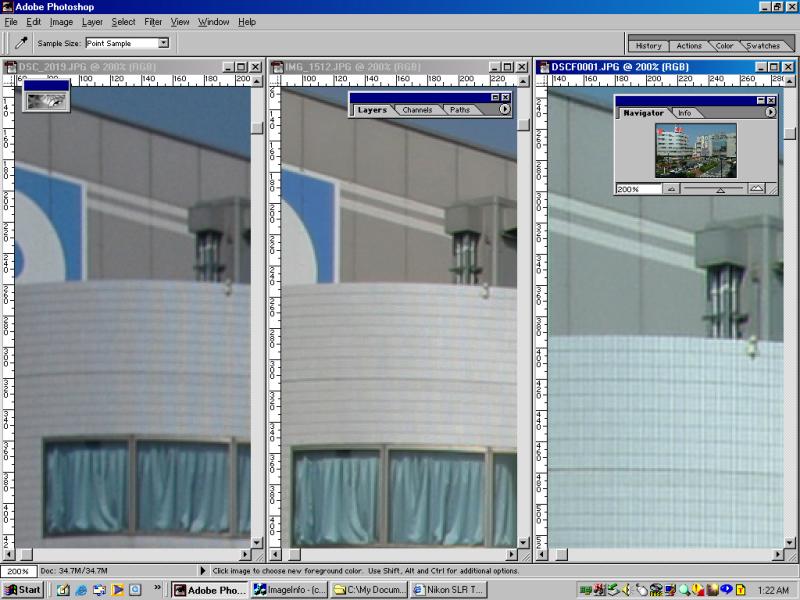Click the DSC_2019.JPG vertical scrollbar handle

[x=257, y=128]
